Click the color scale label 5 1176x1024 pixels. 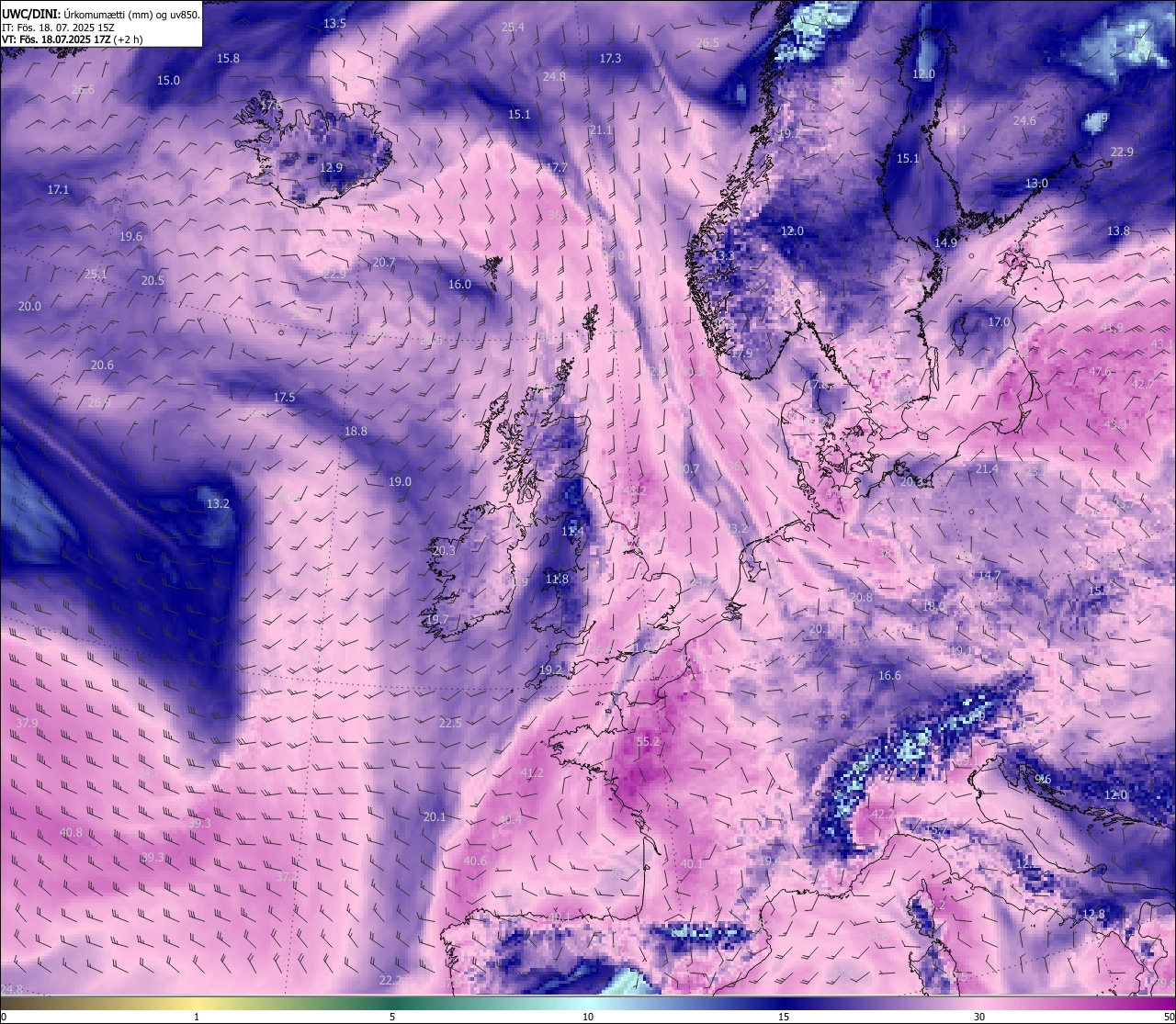[392, 1017]
